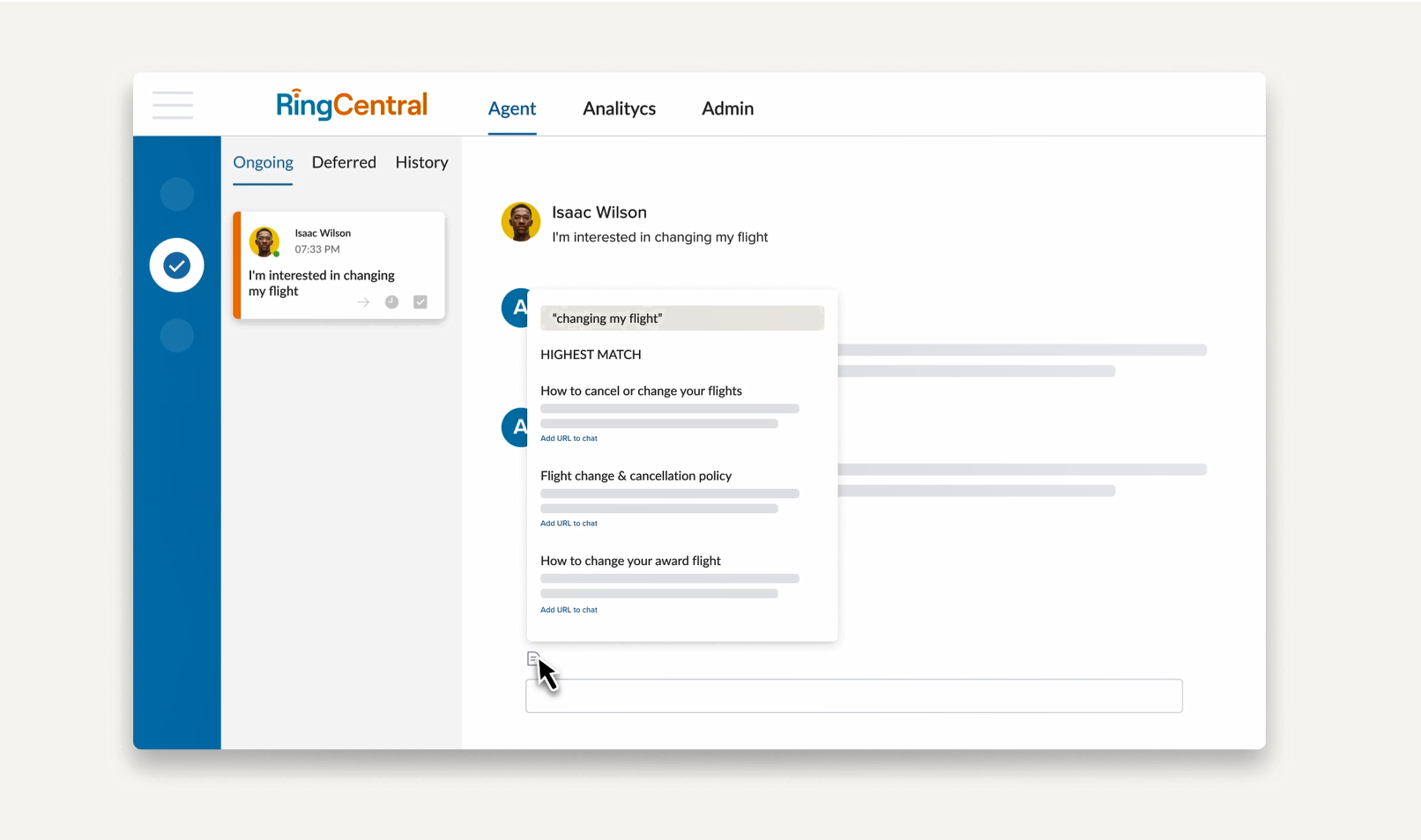Click the knowledge base document icon above message box
Screen dimensions: 1421x840
[x=532, y=658]
